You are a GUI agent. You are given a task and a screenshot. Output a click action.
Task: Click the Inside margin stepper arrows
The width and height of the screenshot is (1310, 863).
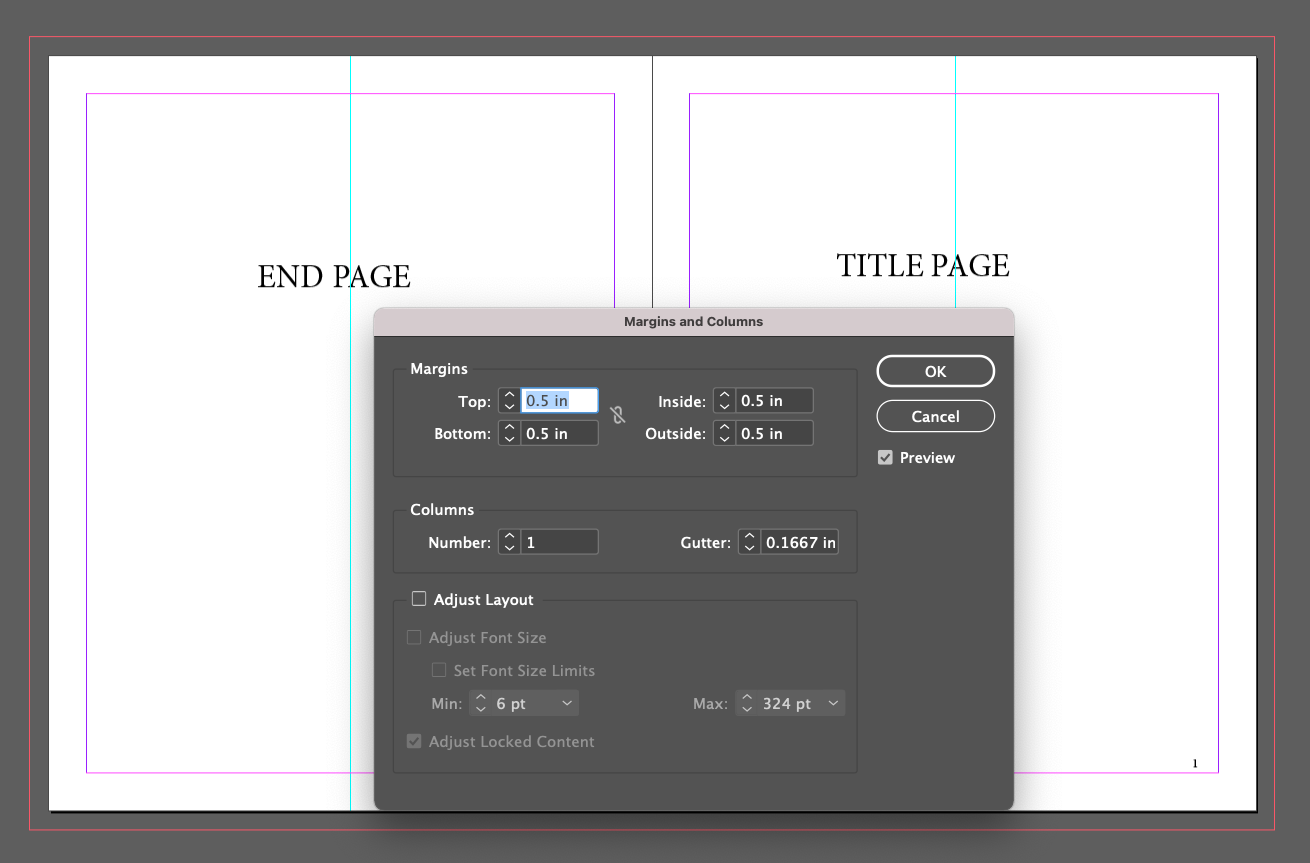tap(724, 401)
